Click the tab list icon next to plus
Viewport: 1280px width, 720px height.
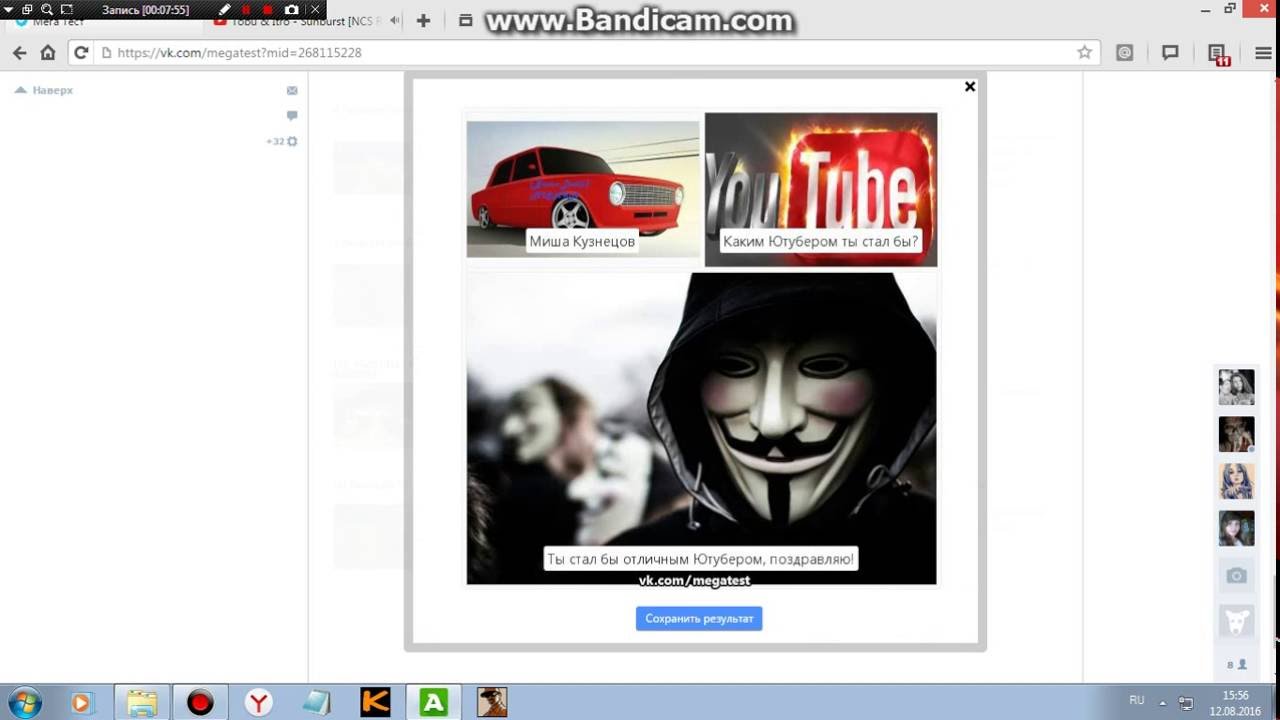coord(465,20)
